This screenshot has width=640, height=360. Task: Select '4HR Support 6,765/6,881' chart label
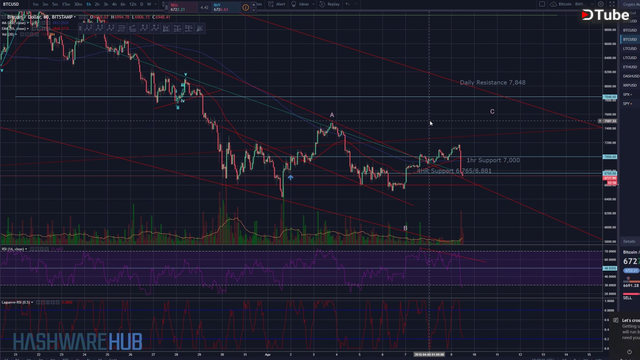[454, 171]
